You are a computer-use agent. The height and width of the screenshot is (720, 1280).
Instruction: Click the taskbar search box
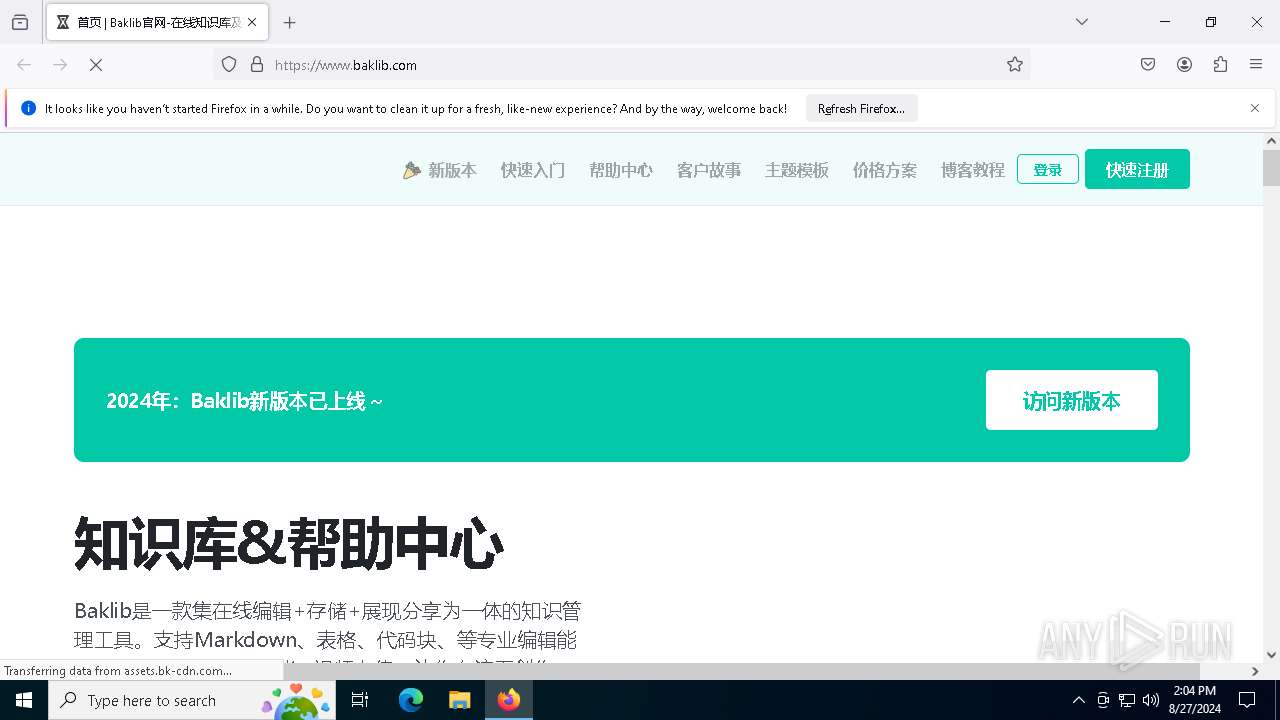[x=192, y=700]
